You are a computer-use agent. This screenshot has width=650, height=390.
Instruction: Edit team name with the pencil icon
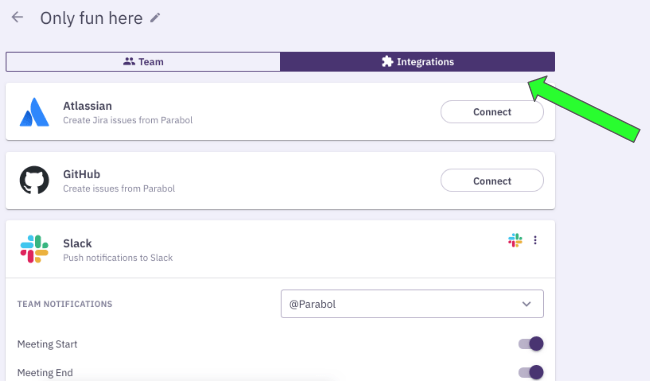(155, 18)
